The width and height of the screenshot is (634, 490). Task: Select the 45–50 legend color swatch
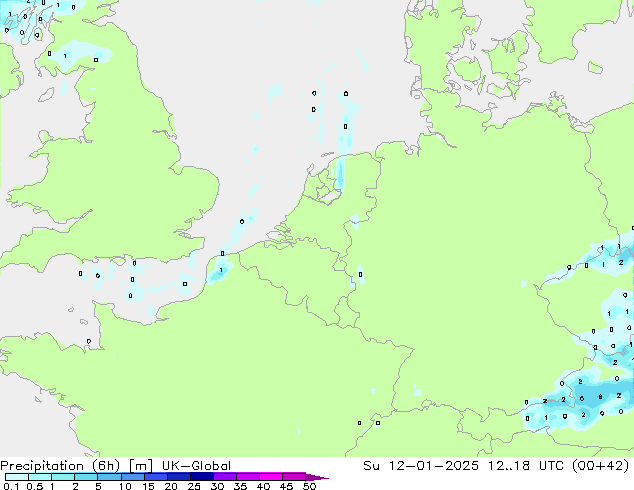click(x=294, y=477)
